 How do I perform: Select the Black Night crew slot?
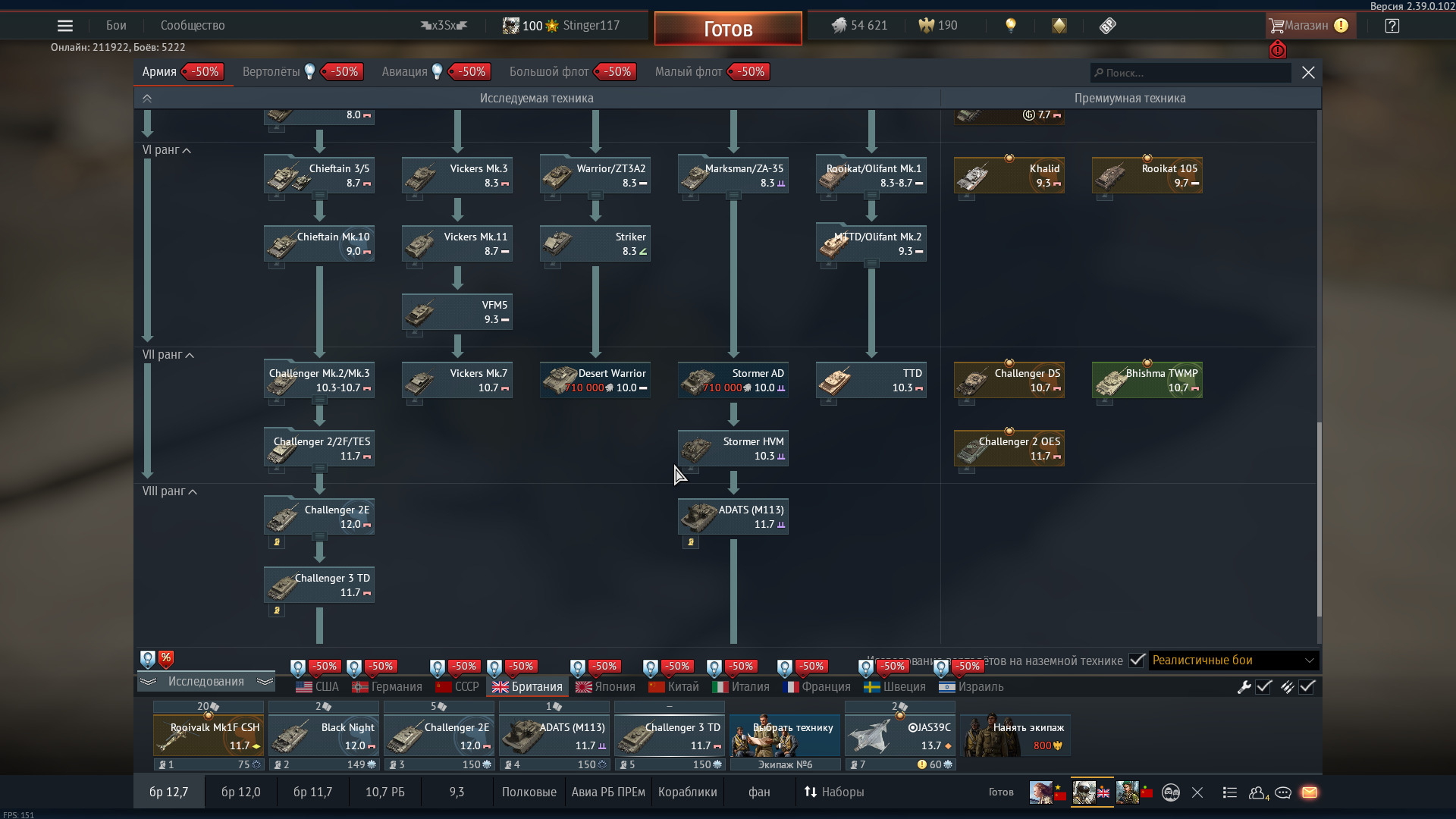coord(324,736)
